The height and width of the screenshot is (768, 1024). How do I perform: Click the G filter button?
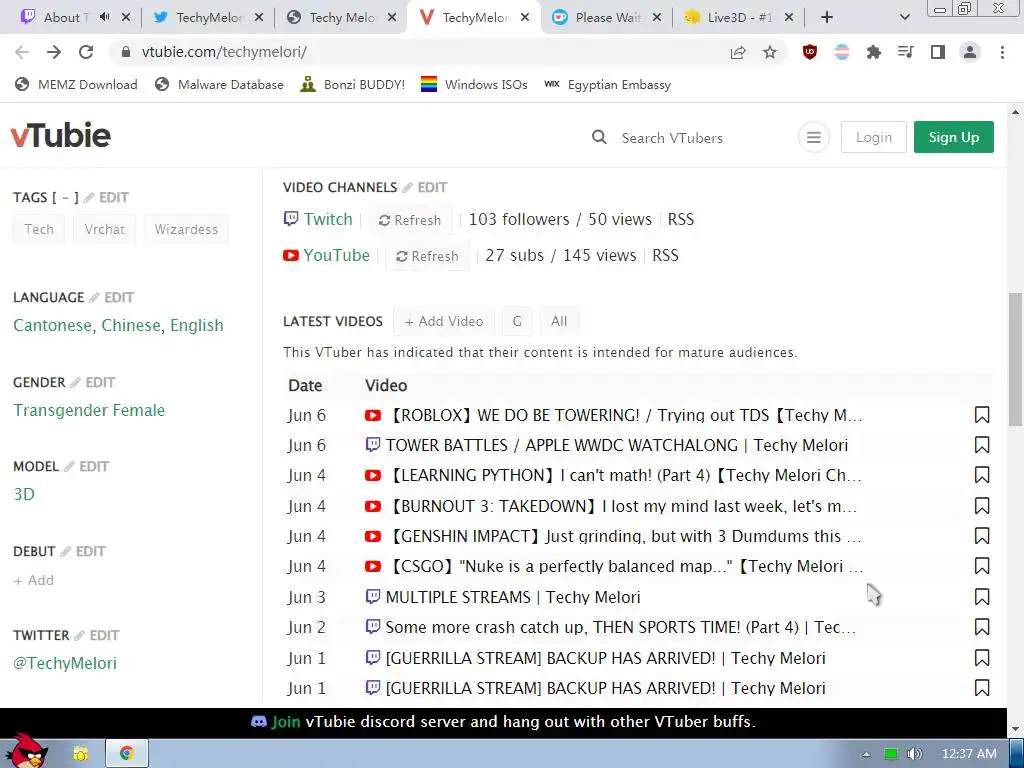point(517,321)
